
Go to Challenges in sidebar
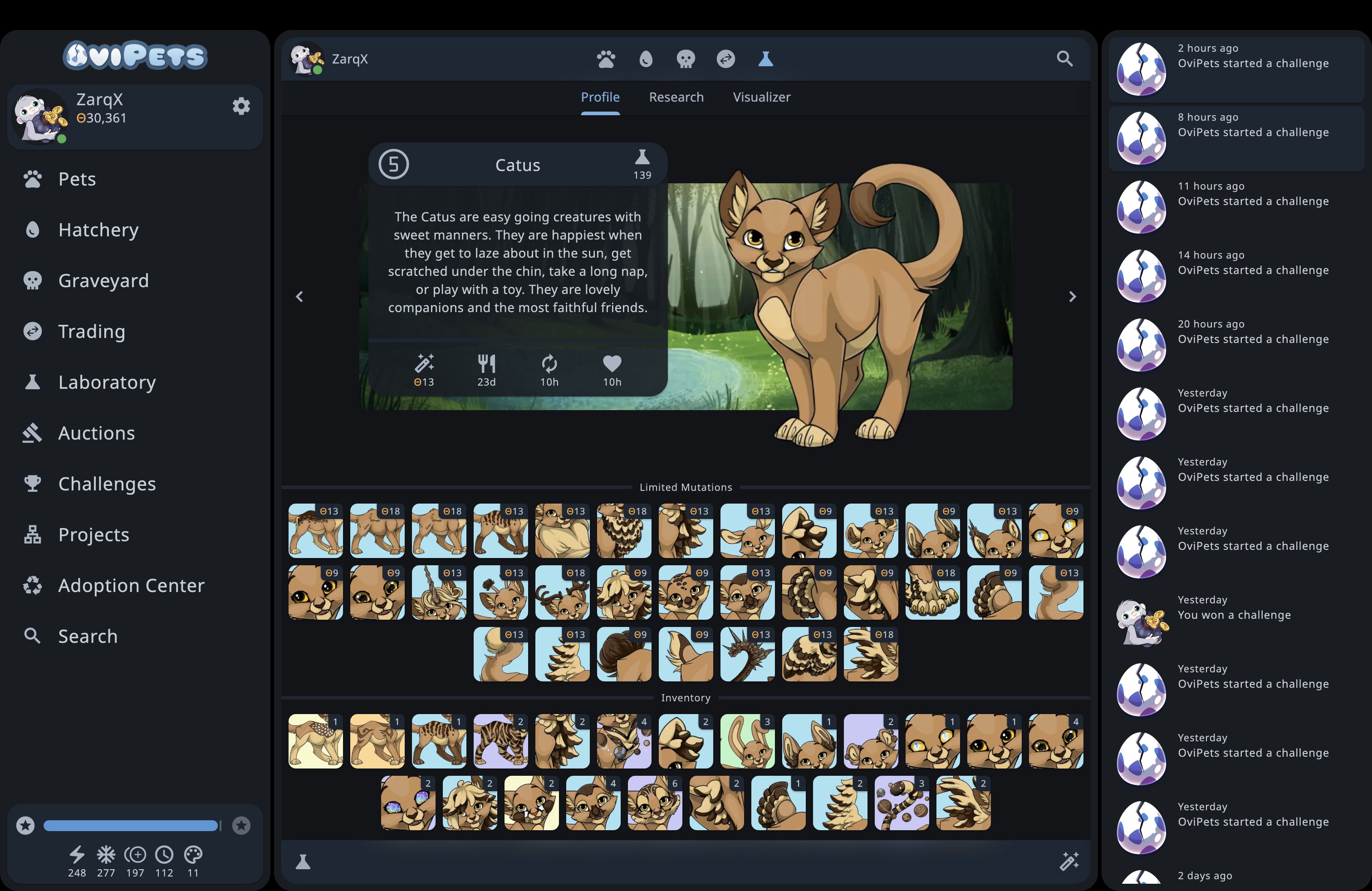pos(136,484)
